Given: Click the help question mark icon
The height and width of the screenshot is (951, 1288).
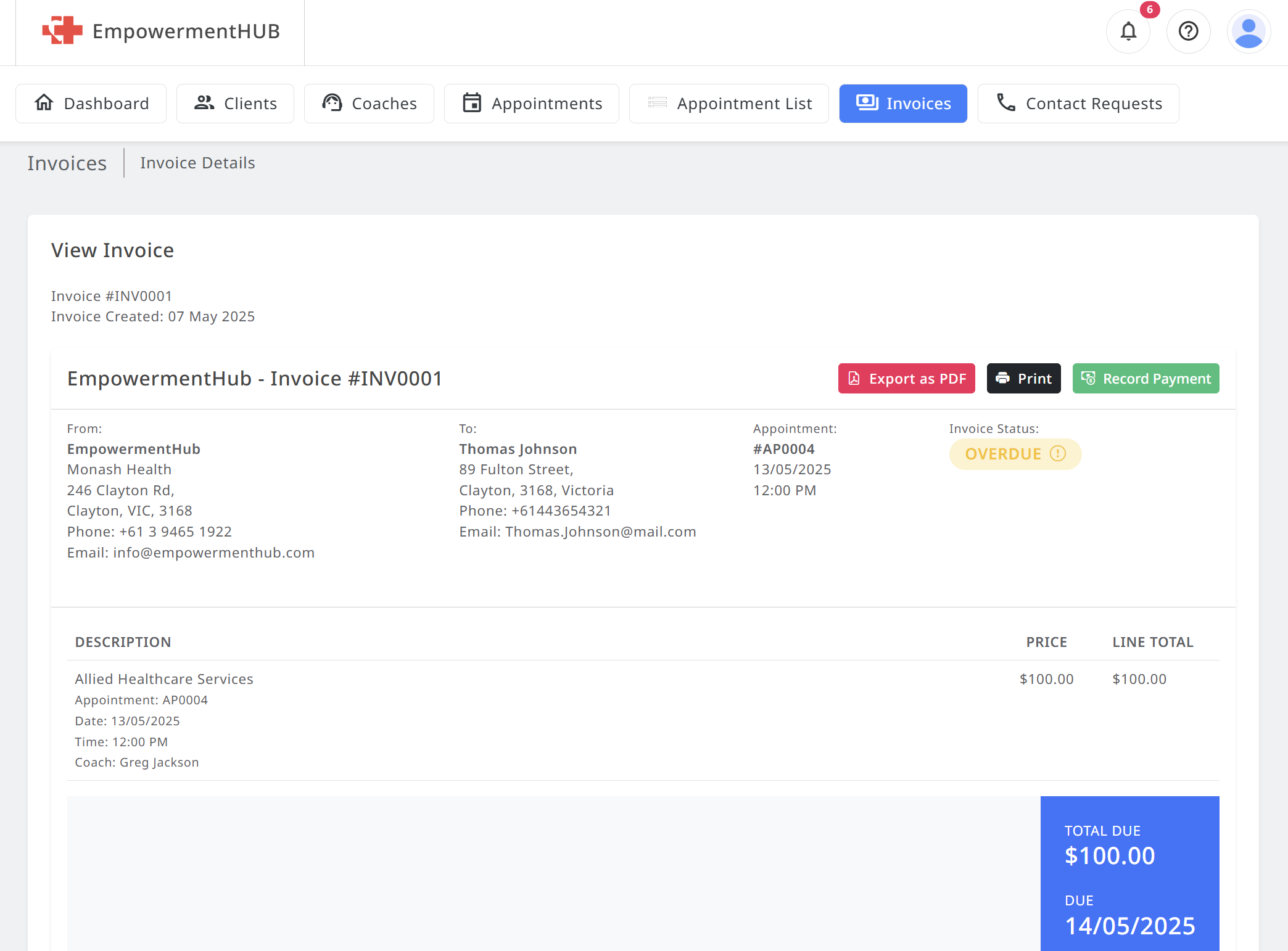Looking at the screenshot, I should pyautogui.click(x=1188, y=31).
